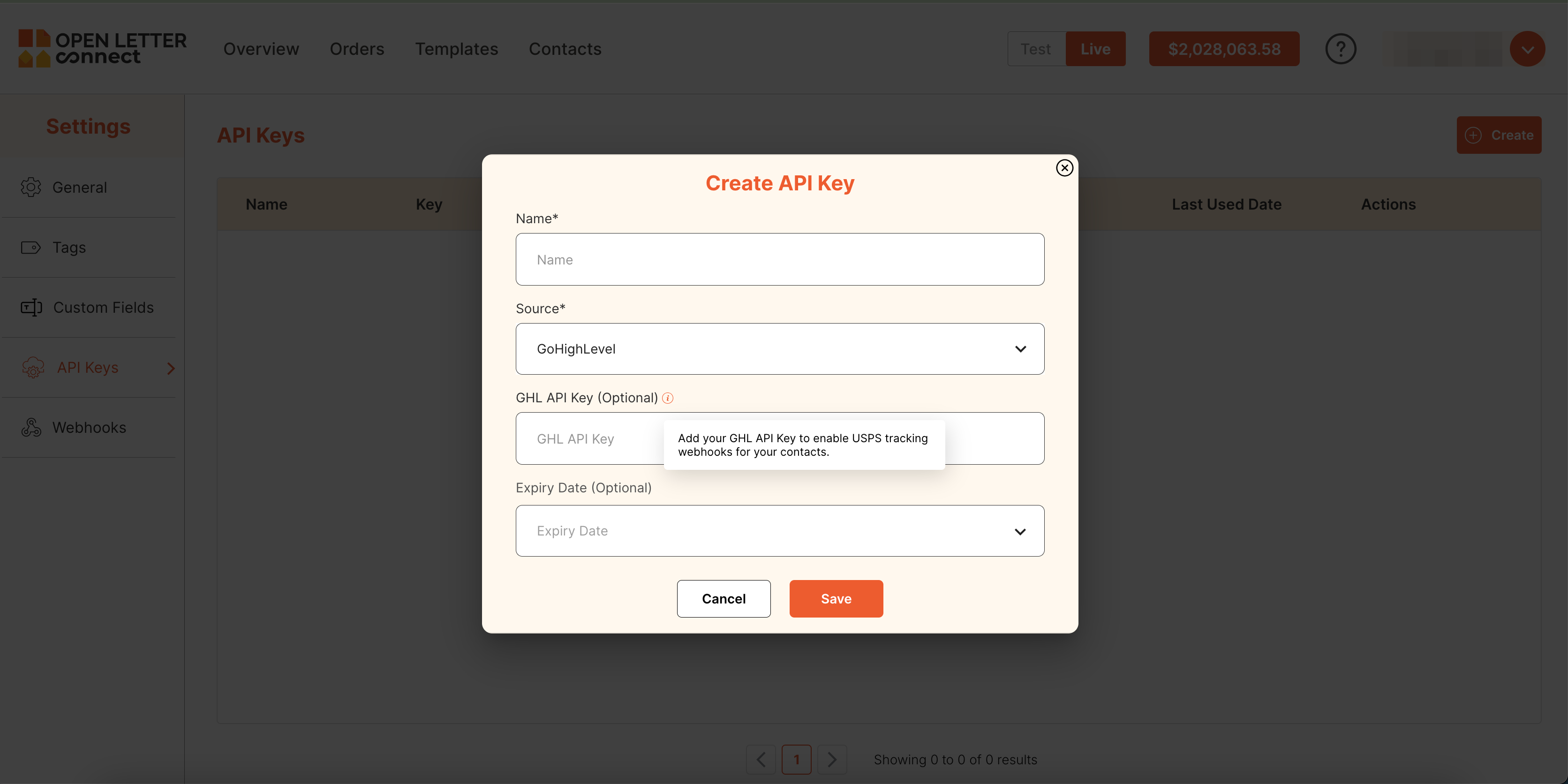Click the GHL API Key info icon
The height and width of the screenshot is (784, 1568).
(x=668, y=398)
